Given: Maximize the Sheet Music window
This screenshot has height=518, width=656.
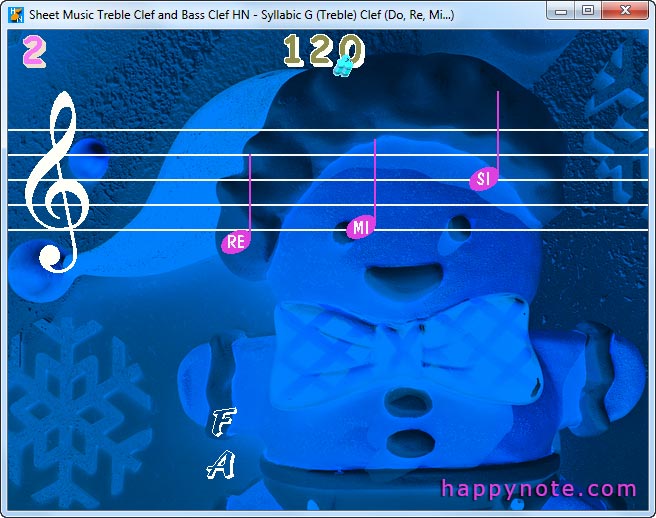Looking at the screenshot, I should (588, 10).
